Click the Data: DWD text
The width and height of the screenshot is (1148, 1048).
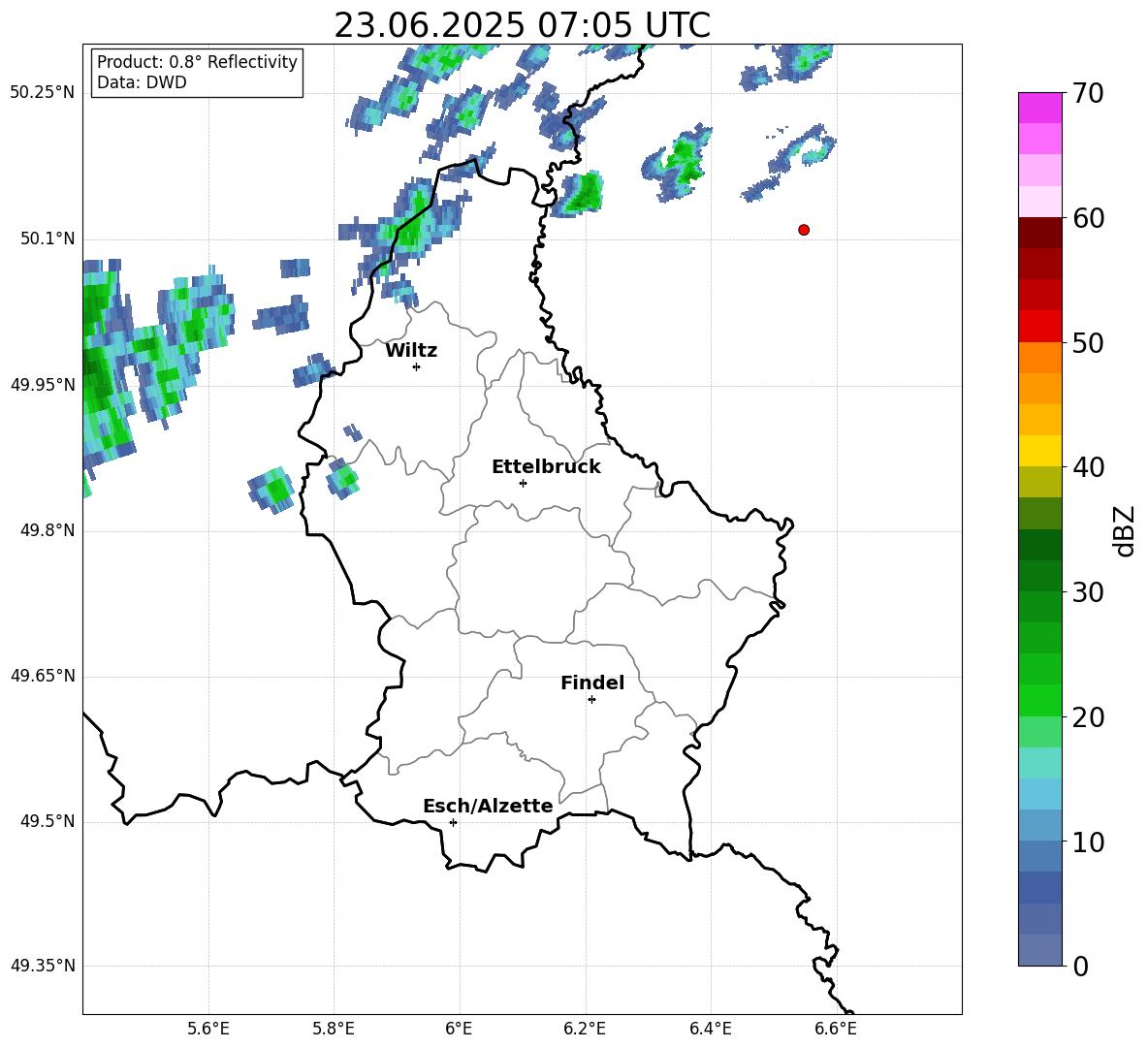tap(142, 82)
